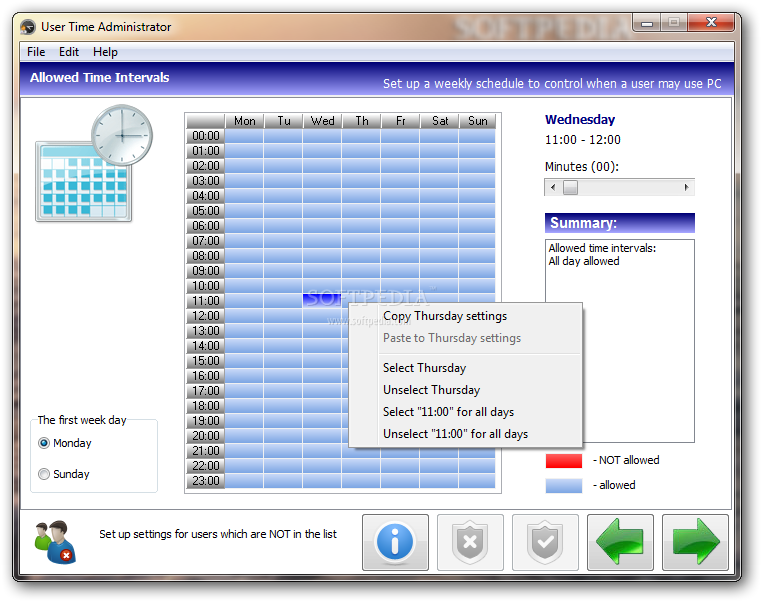762x602 pixels.
Task: Click the Tuesday 08:00 schedule cell
Action: tap(284, 256)
